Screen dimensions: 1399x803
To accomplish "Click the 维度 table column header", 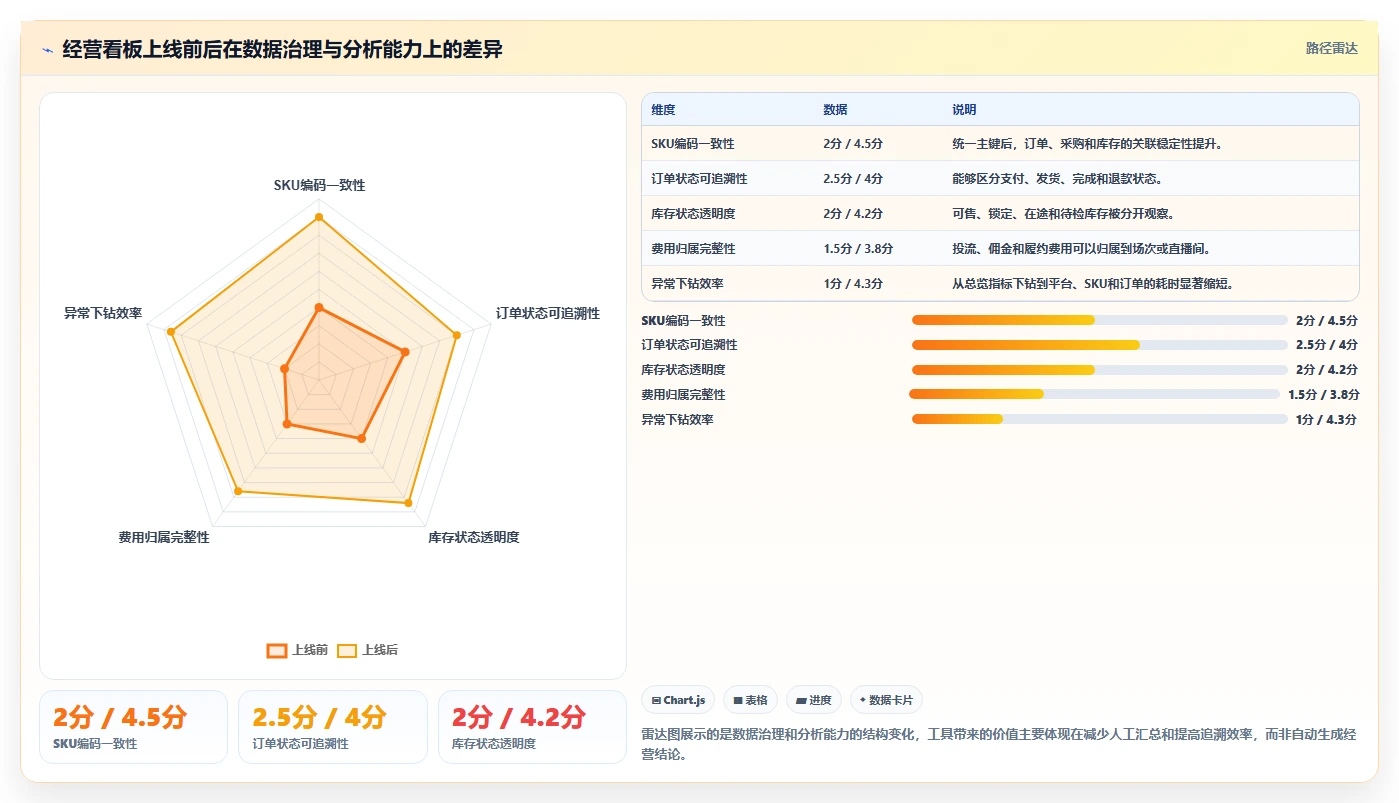I will pyautogui.click(x=663, y=110).
